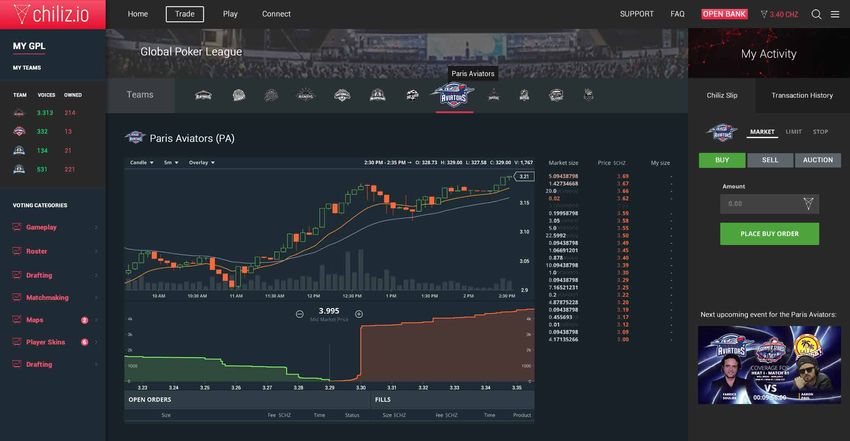Click order book row with size 4.17135266
The width and height of the screenshot is (850, 441).
click(609, 339)
